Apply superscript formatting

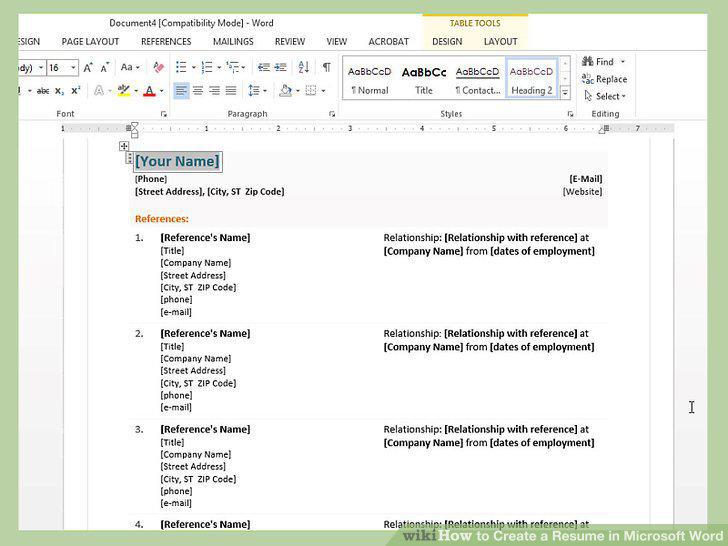[76, 91]
